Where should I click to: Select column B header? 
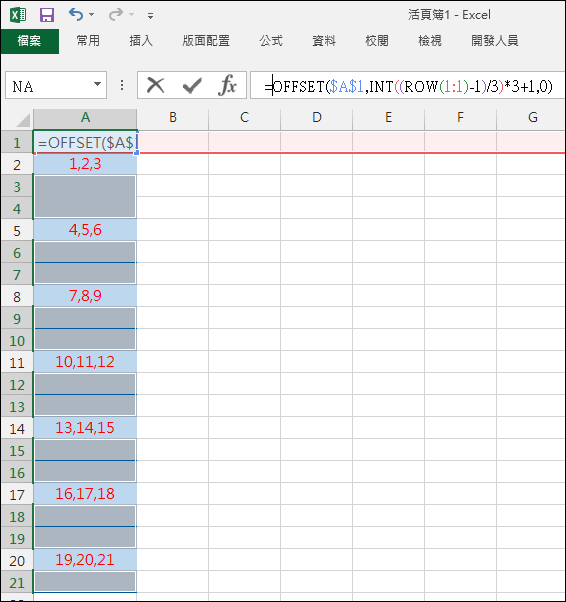point(173,117)
